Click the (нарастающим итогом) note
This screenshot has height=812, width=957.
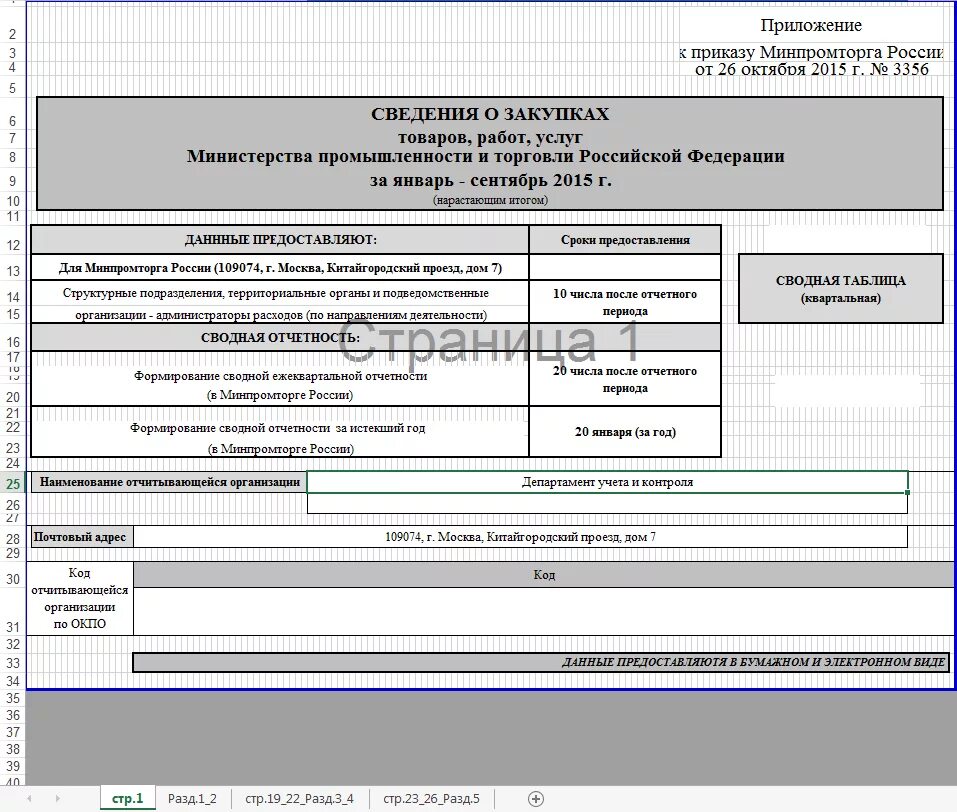click(x=490, y=200)
